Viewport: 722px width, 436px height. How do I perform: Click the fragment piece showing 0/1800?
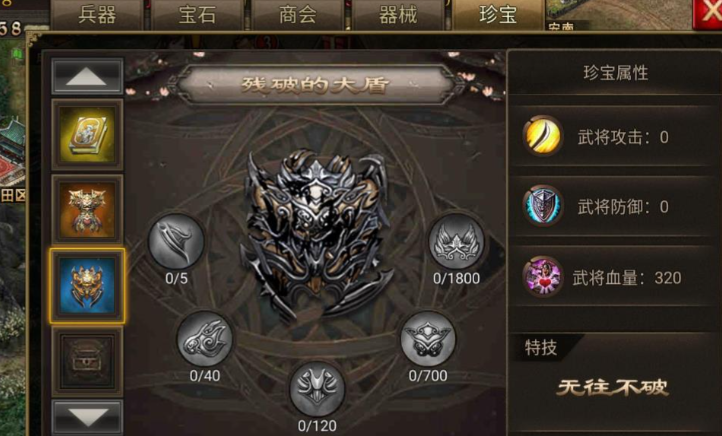click(x=456, y=242)
